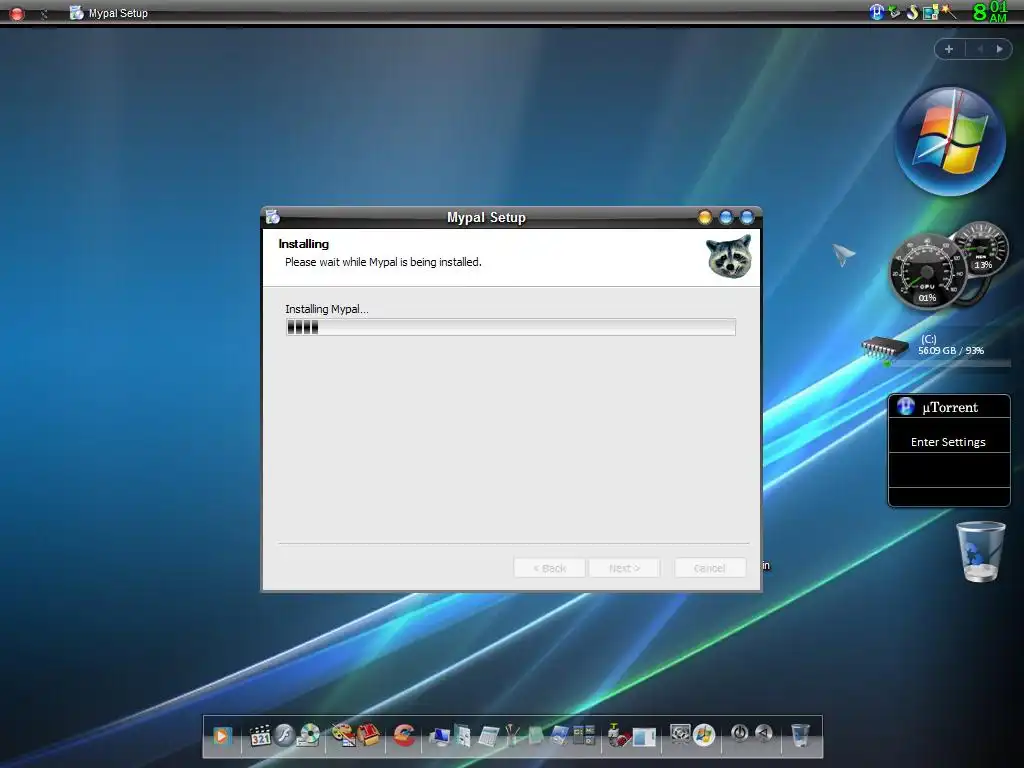Open the recycle bin in the dock

[800, 735]
